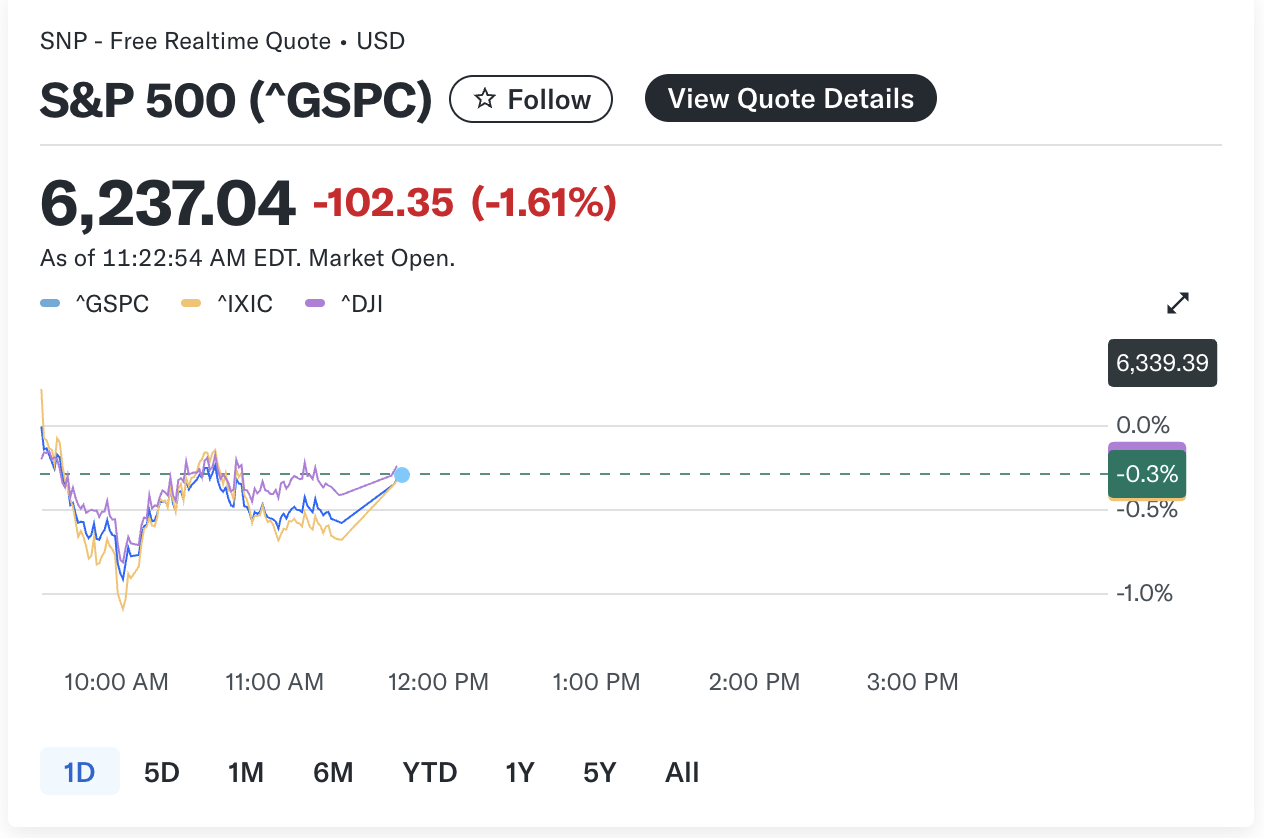Viewport: 1264px width, 838px height.
Task: Click the S&P 500 (^GSPC) title link
Action: click(234, 98)
